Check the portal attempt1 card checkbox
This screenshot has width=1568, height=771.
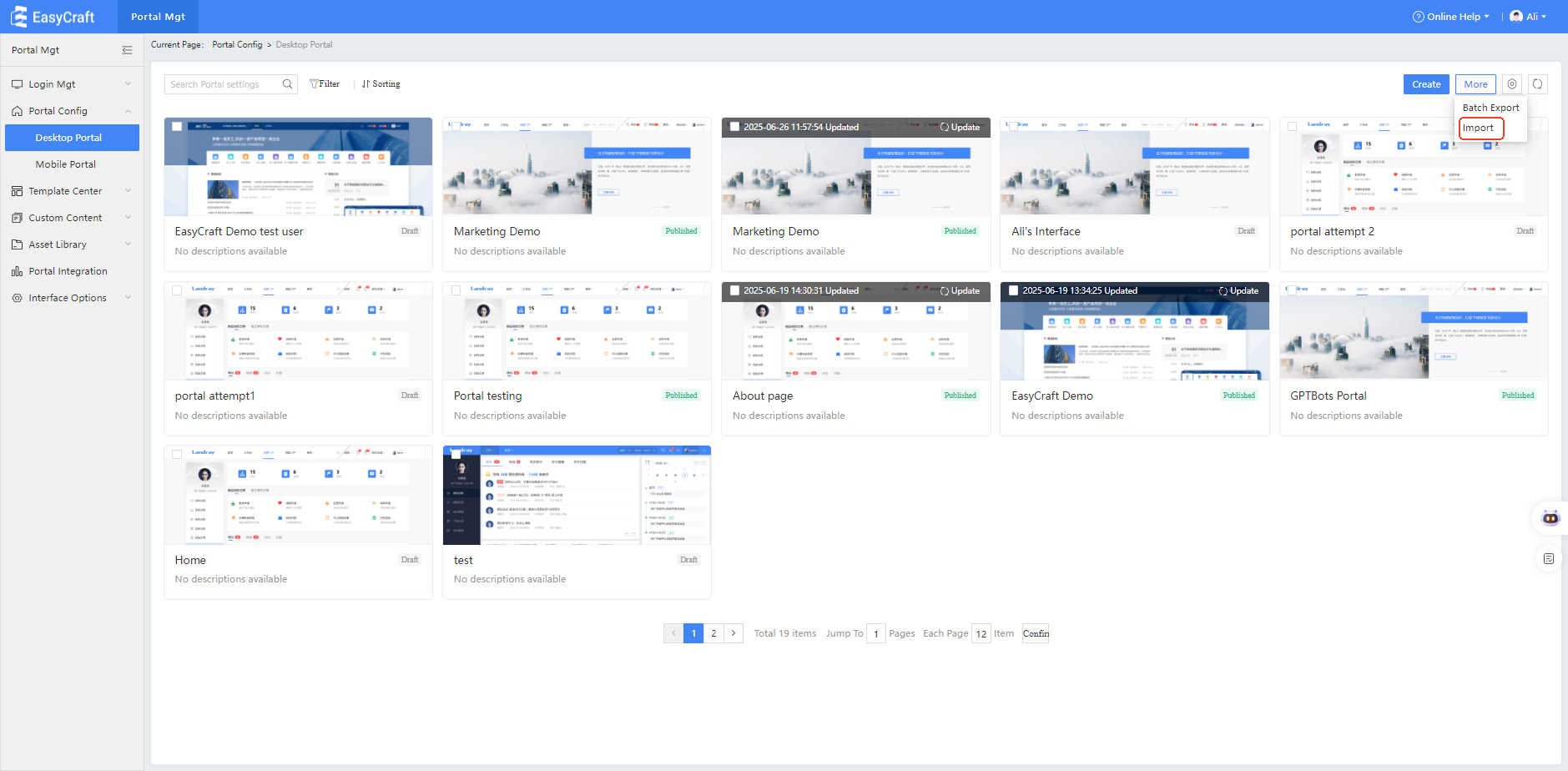click(177, 290)
